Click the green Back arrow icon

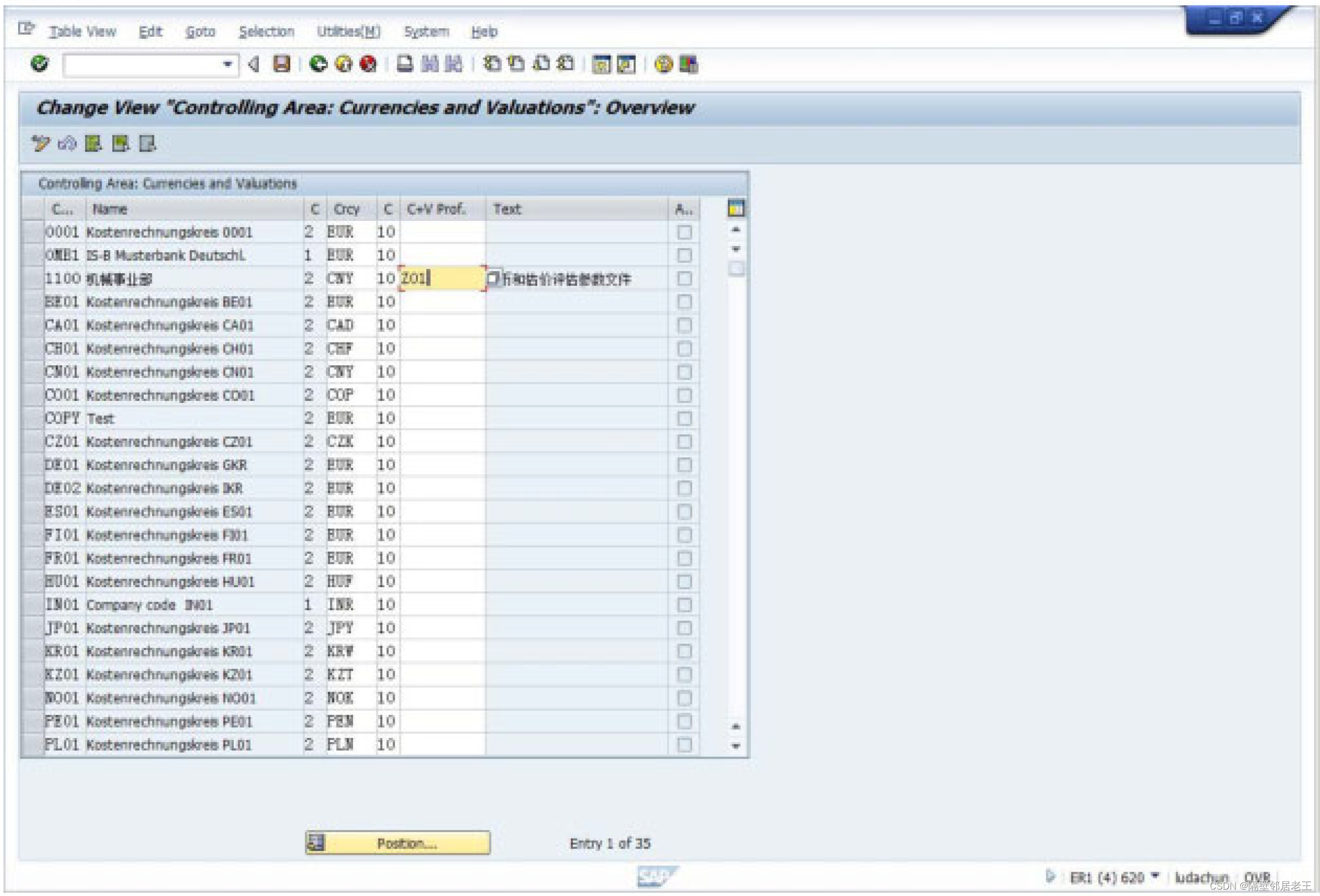(x=318, y=63)
